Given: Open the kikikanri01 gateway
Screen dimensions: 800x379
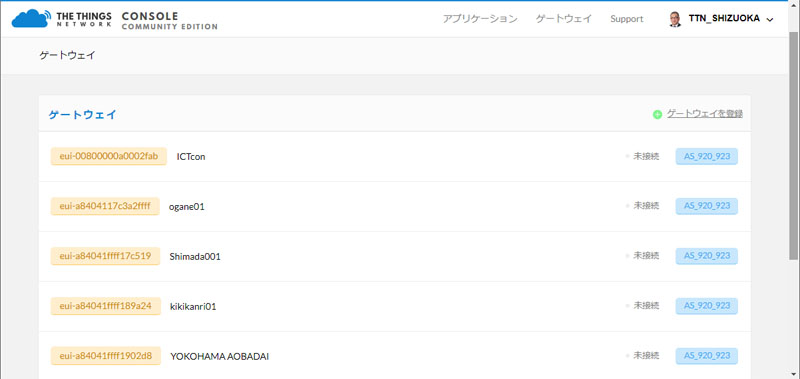Looking at the screenshot, I should pos(193,307).
